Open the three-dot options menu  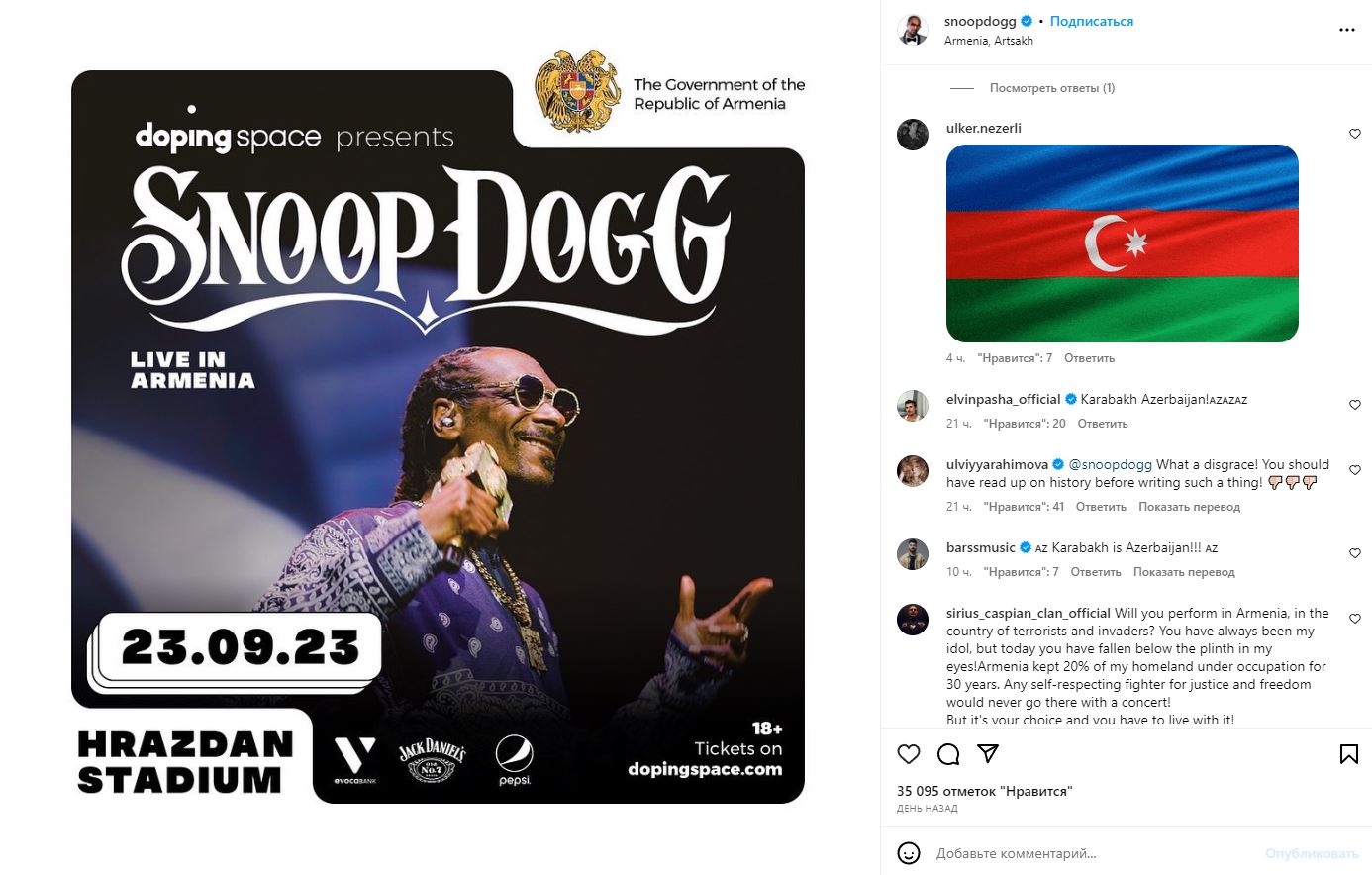coord(1347,30)
